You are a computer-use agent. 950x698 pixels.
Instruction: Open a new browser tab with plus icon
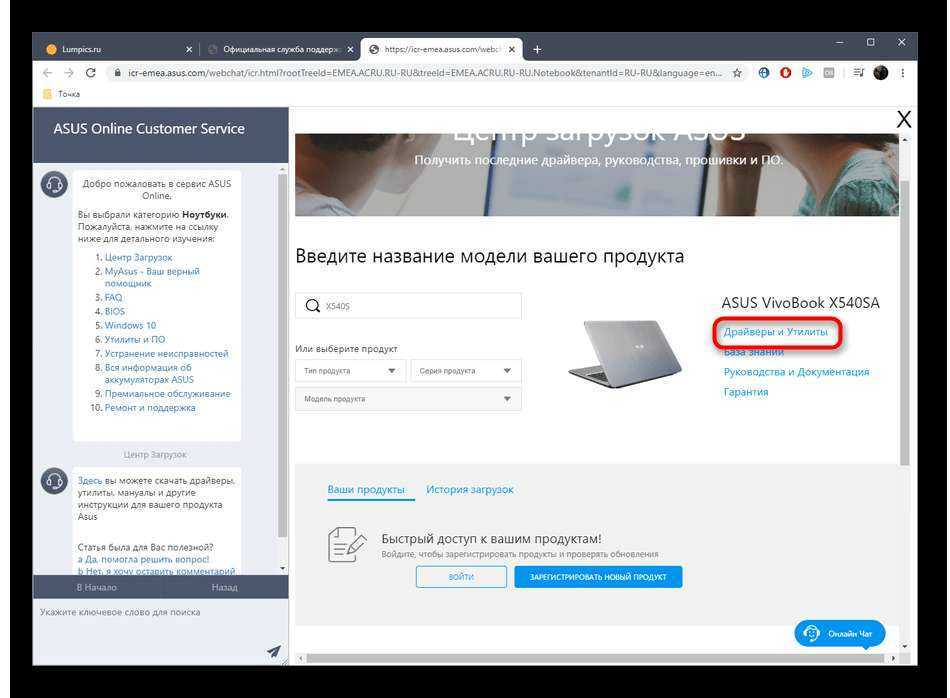point(537,49)
